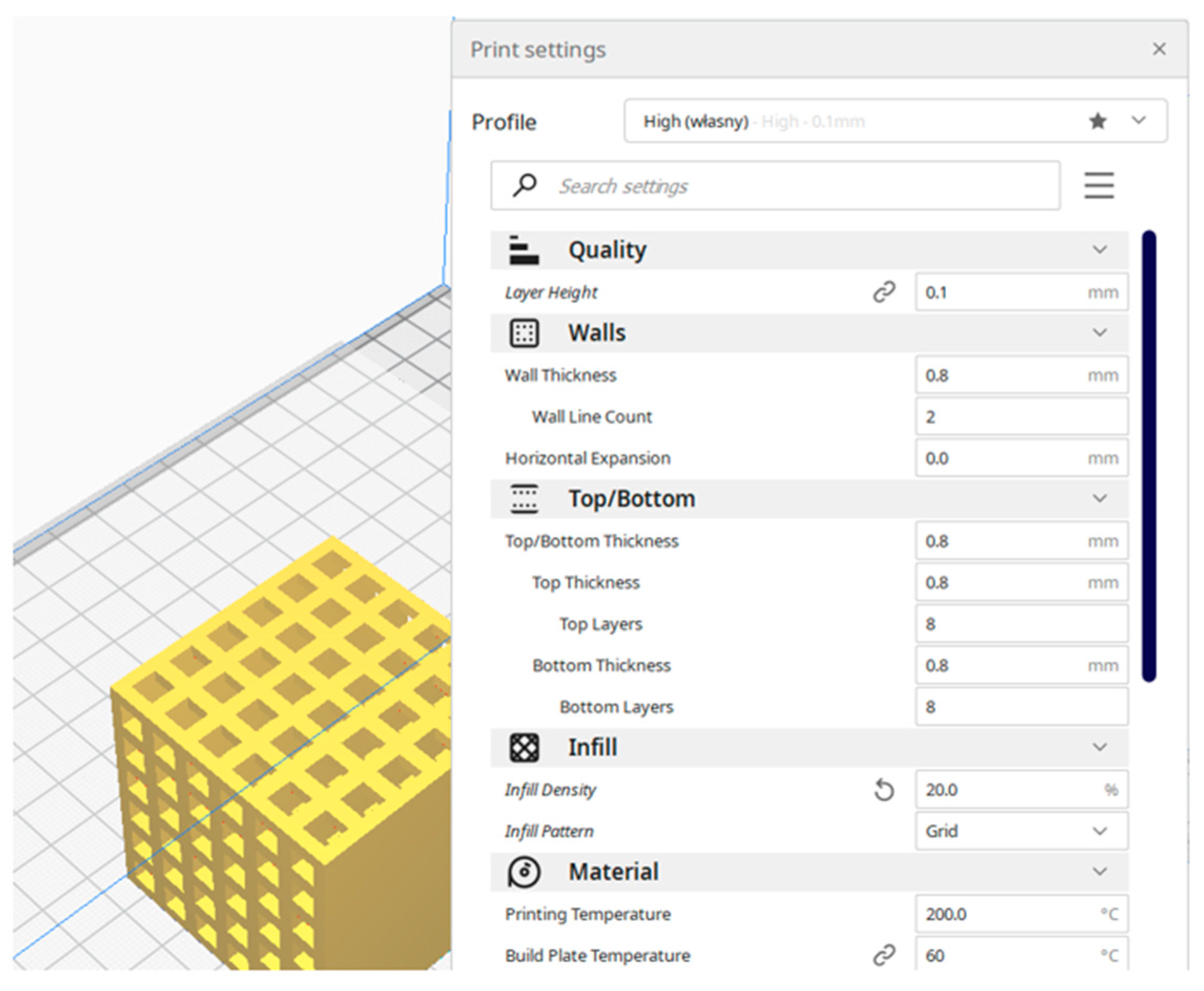Click the settings panel vertical scrollbar
1204x991 pixels.
point(1149,456)
